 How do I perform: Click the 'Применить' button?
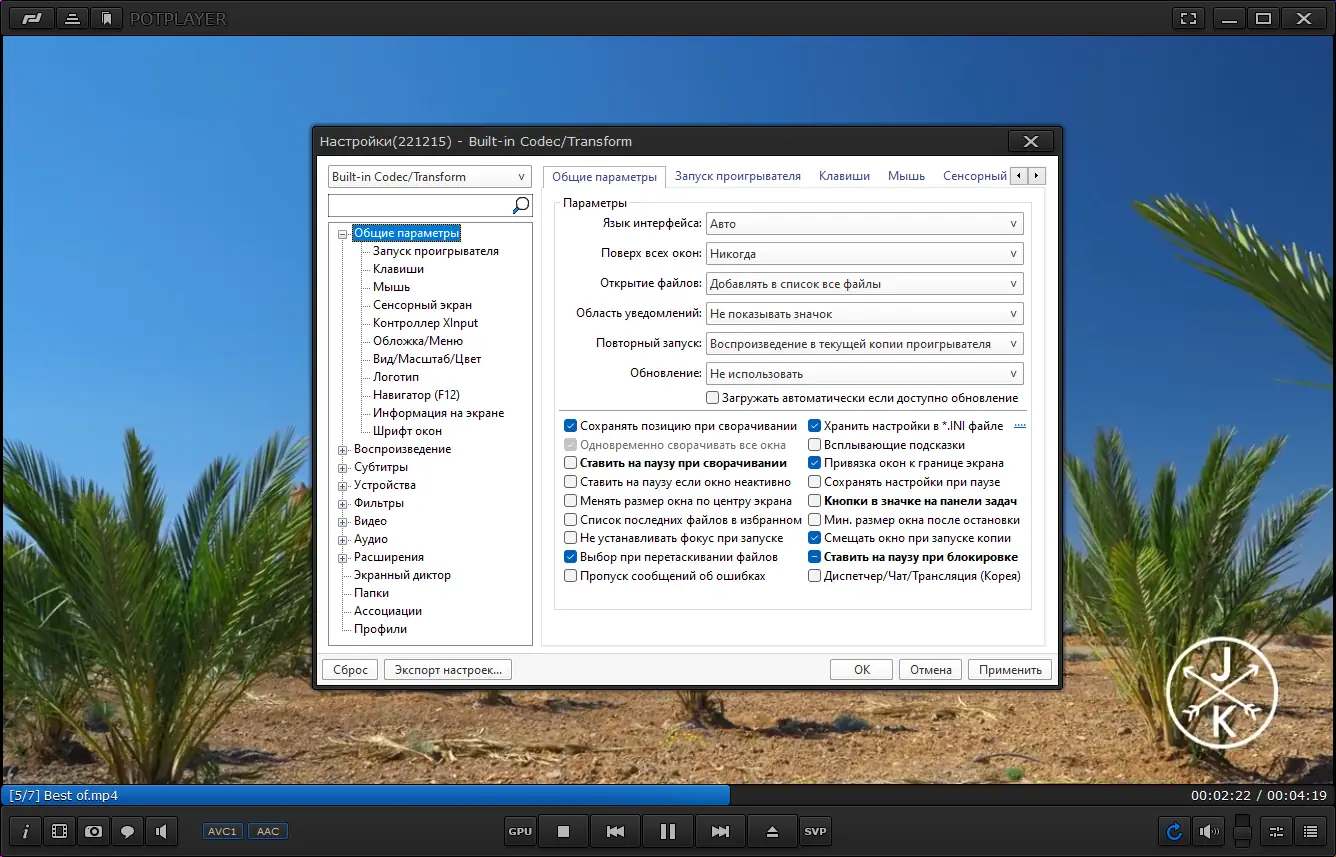tap(1009, 670)
